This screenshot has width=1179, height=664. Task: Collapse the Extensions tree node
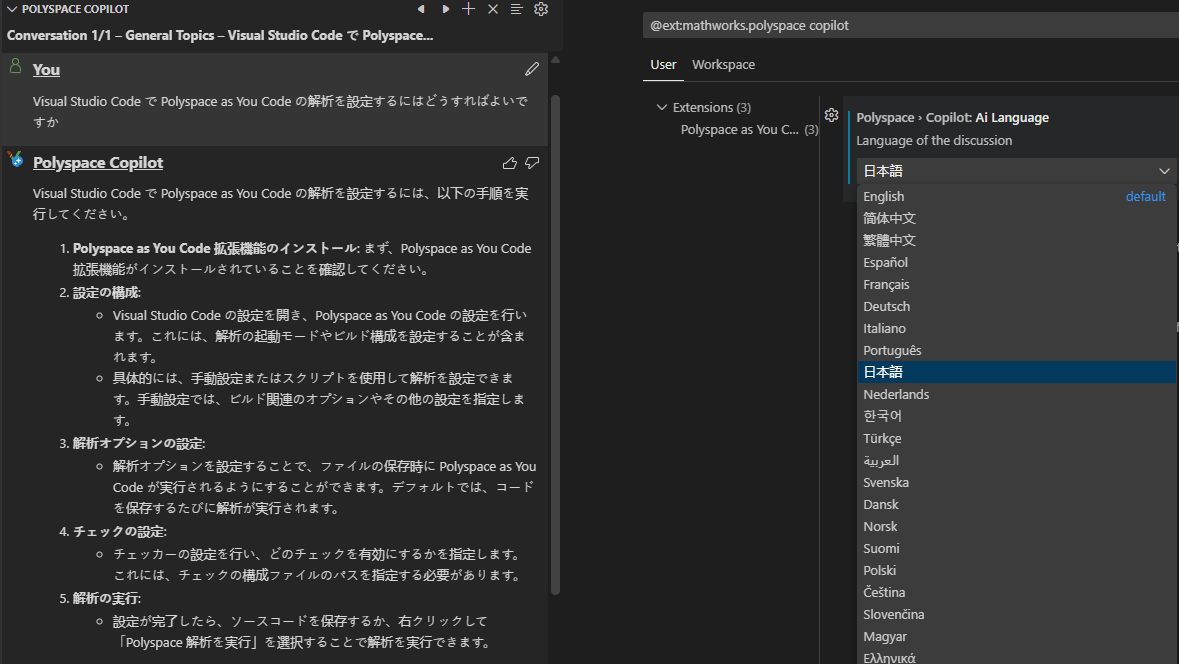(661, 108)
